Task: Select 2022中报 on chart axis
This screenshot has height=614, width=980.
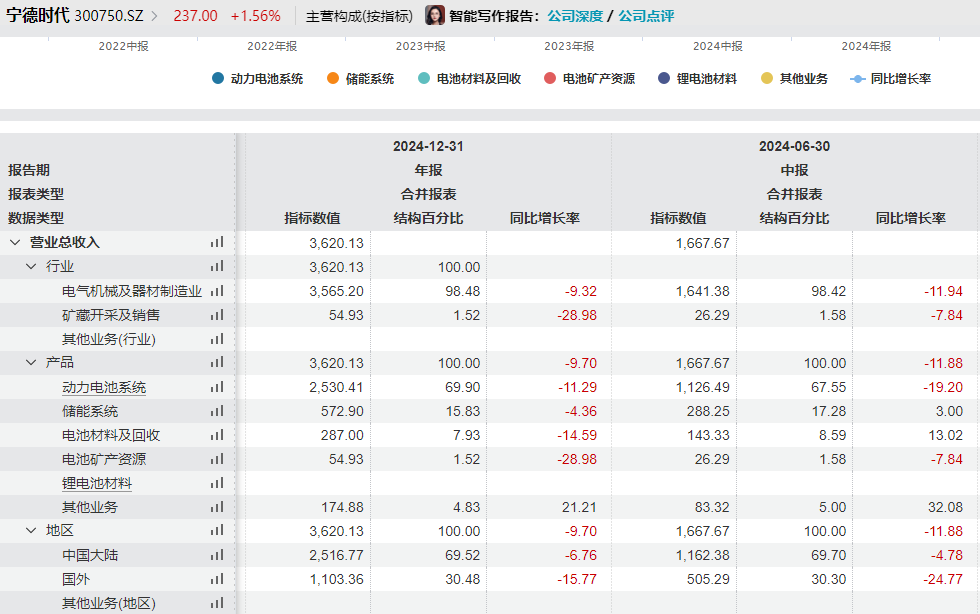Action: coord(123,46)
